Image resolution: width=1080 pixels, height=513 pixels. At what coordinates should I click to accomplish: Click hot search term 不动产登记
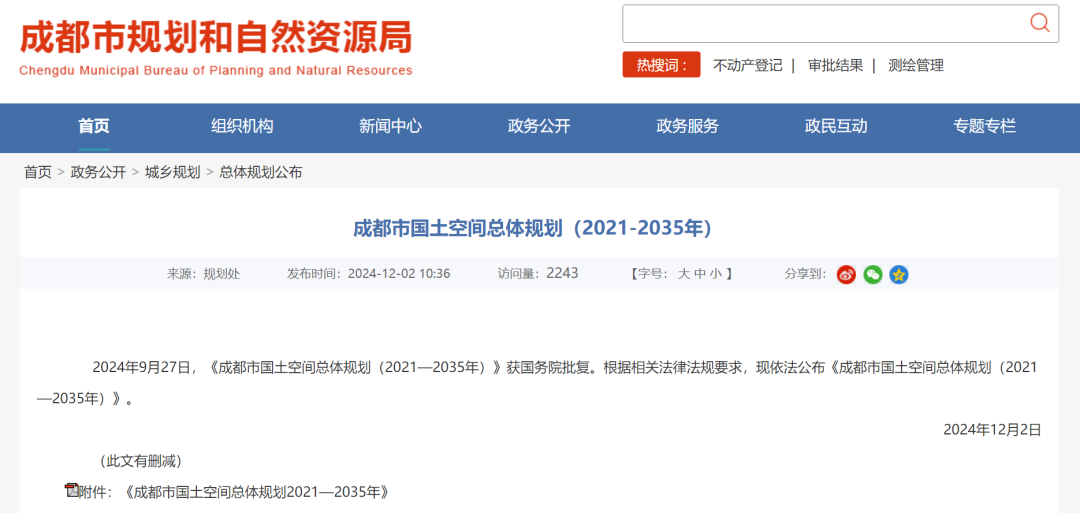(747, 65)
